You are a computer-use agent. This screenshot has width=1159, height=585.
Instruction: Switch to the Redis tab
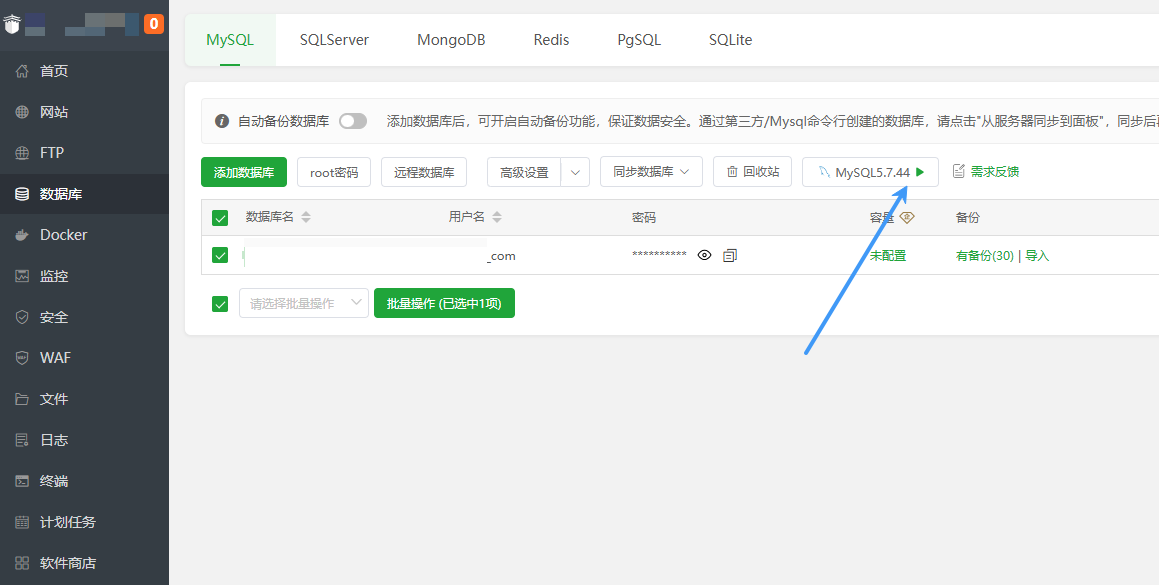point(551,40)
